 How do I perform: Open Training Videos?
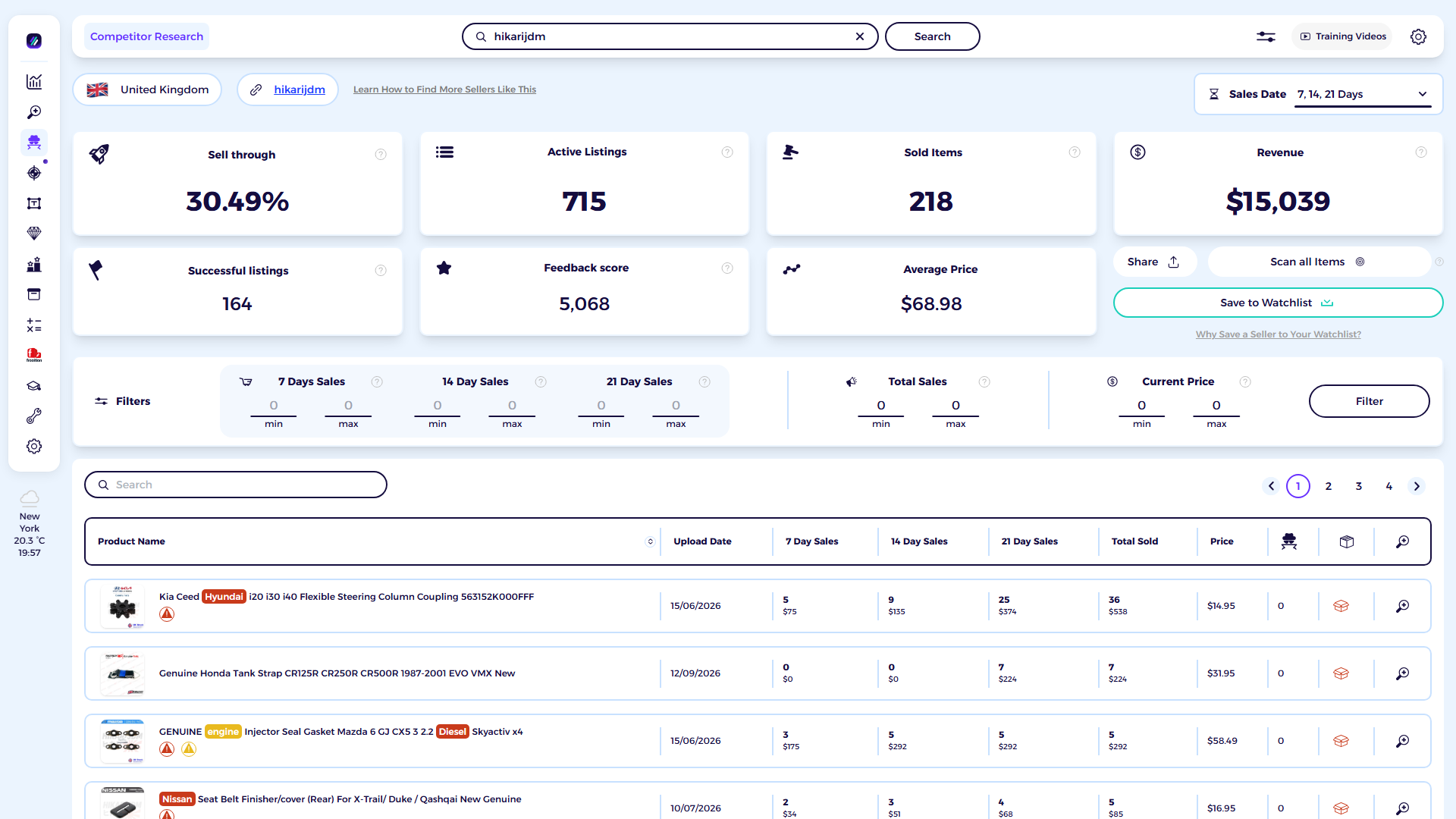1342,36
